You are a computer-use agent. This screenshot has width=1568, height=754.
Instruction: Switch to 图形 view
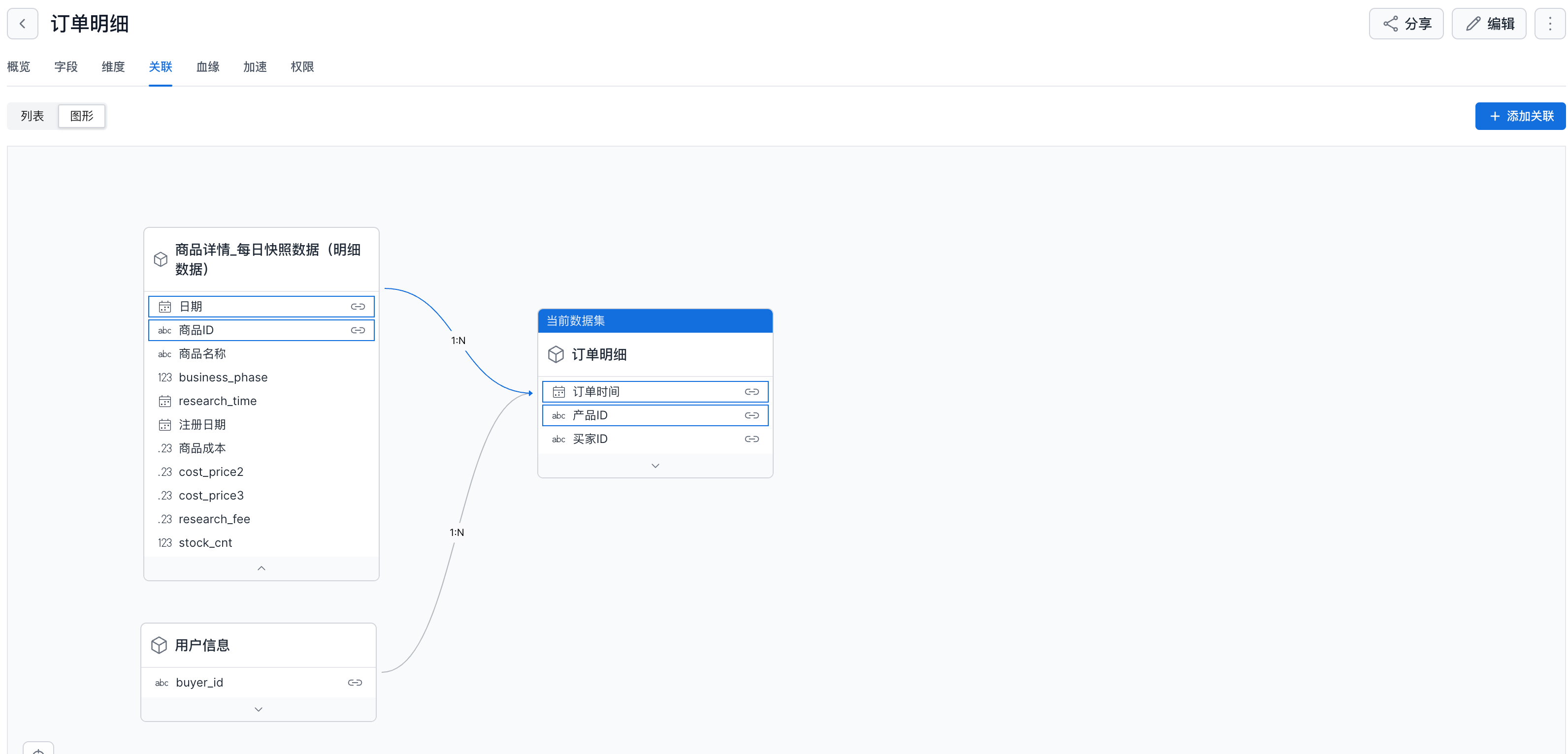[x=82, y=116]
